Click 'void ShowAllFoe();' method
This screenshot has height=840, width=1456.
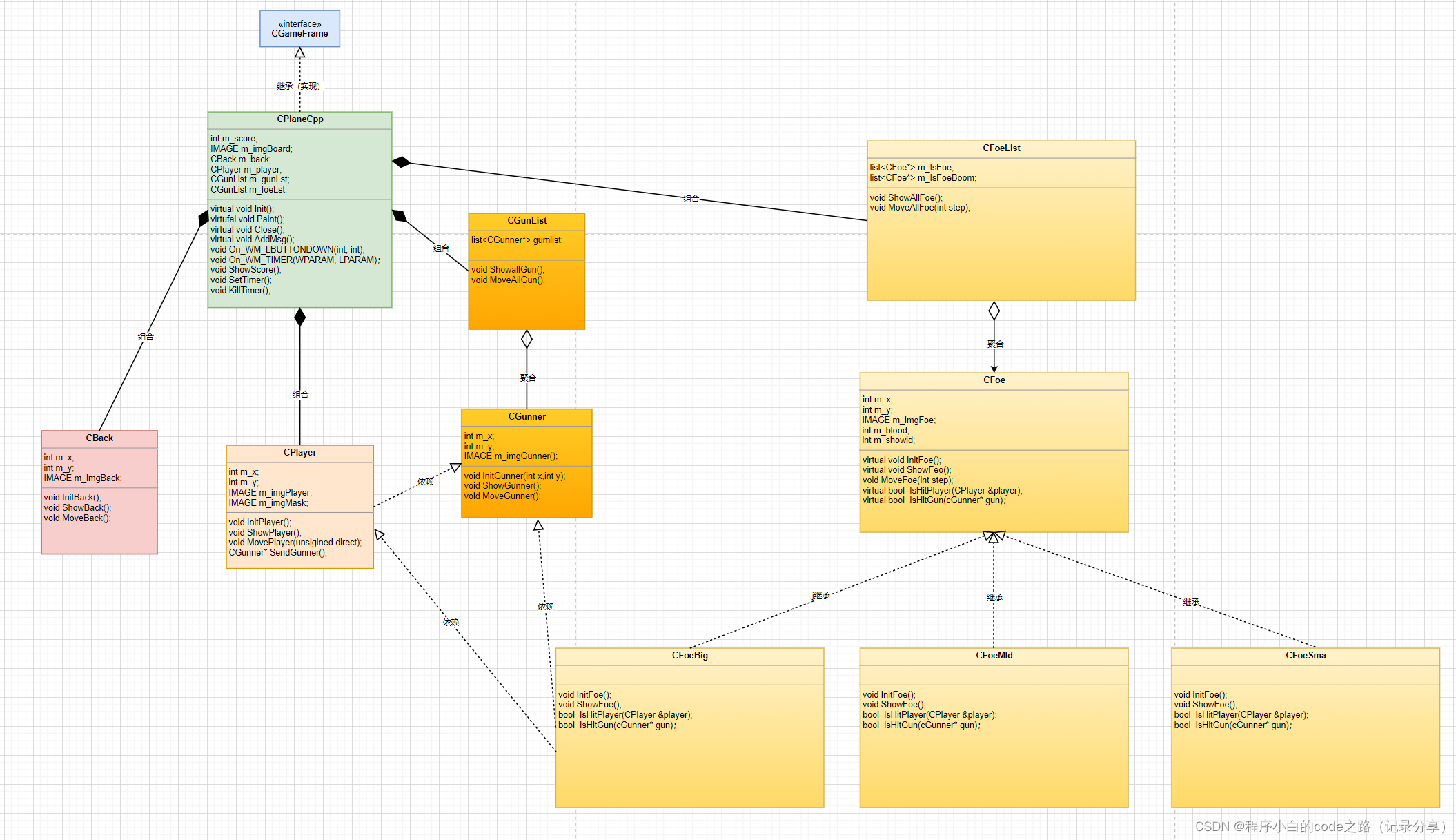[x=906, y=197]
